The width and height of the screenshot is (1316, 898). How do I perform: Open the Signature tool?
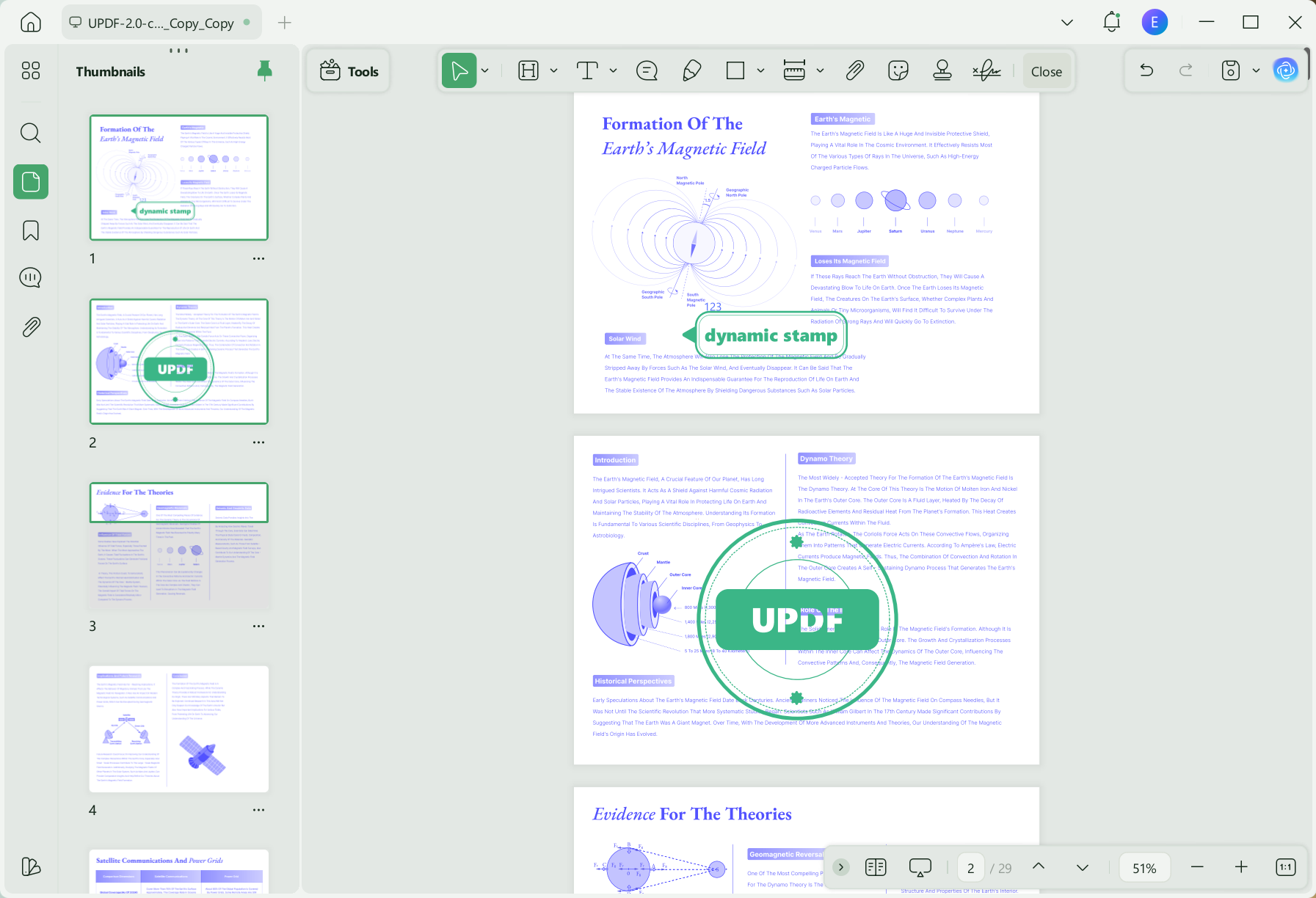coord(986,70)
